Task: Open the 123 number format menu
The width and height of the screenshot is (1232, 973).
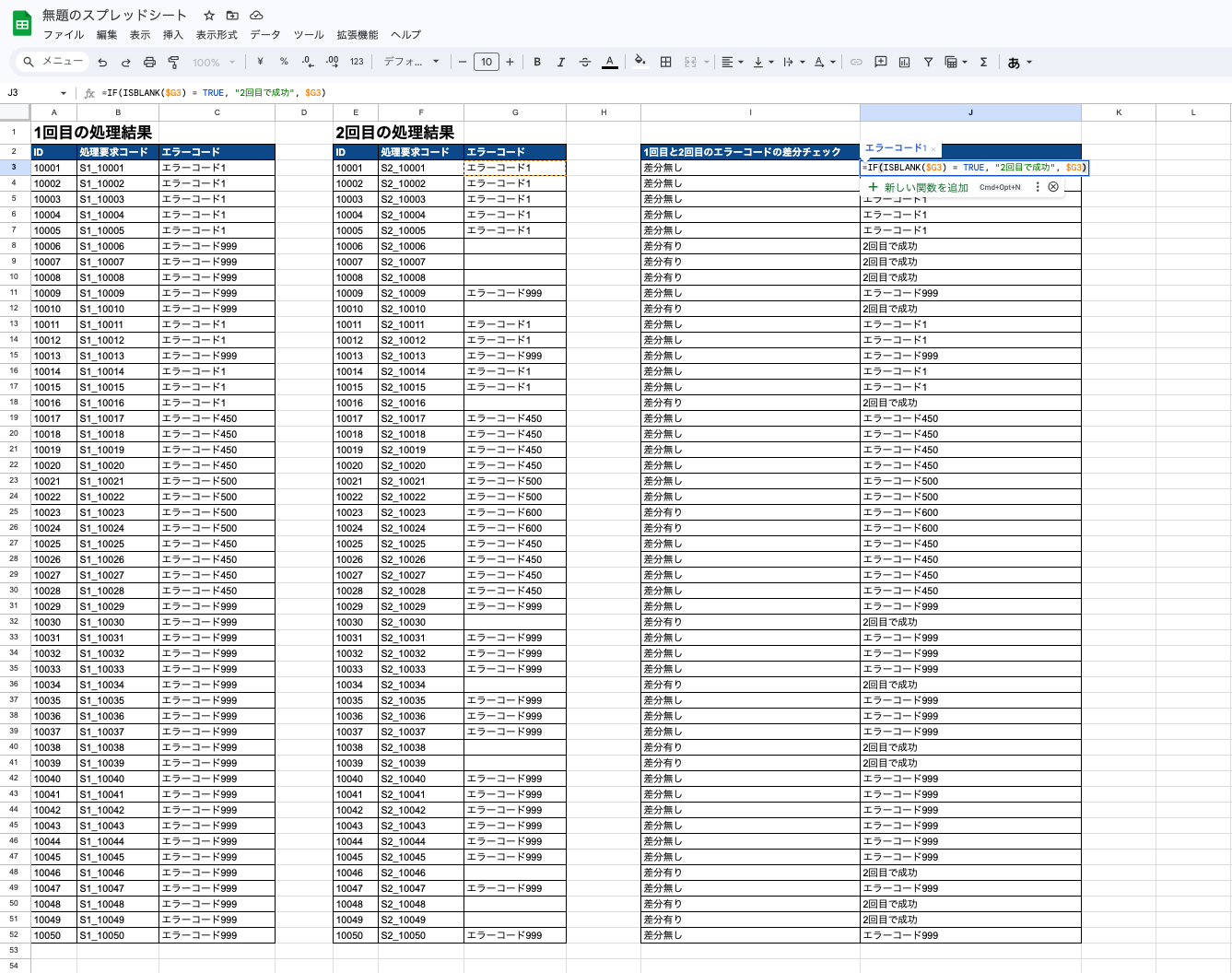Action: coord(357,62)
